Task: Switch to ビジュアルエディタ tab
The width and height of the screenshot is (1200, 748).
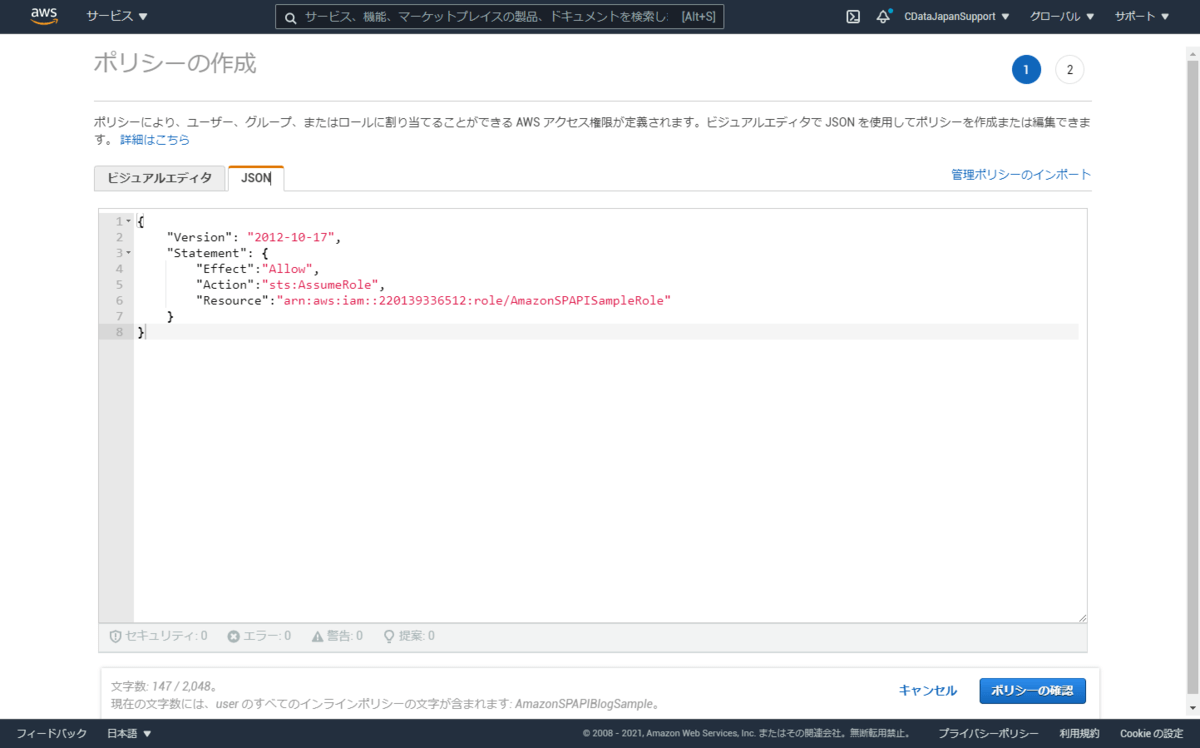Action: pos(159,178)
